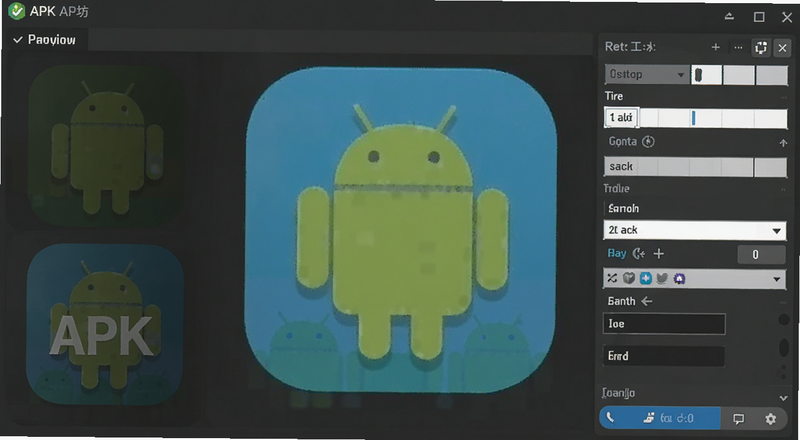Open the Osttop dropdown

646,75
